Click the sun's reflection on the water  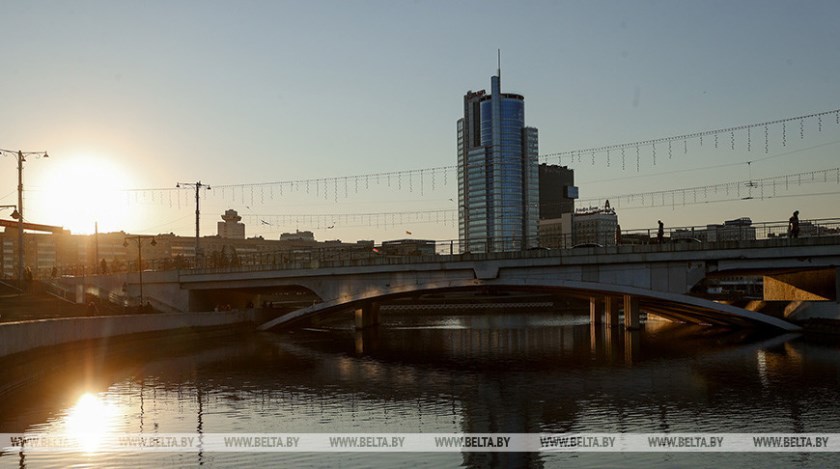(90, 417)
